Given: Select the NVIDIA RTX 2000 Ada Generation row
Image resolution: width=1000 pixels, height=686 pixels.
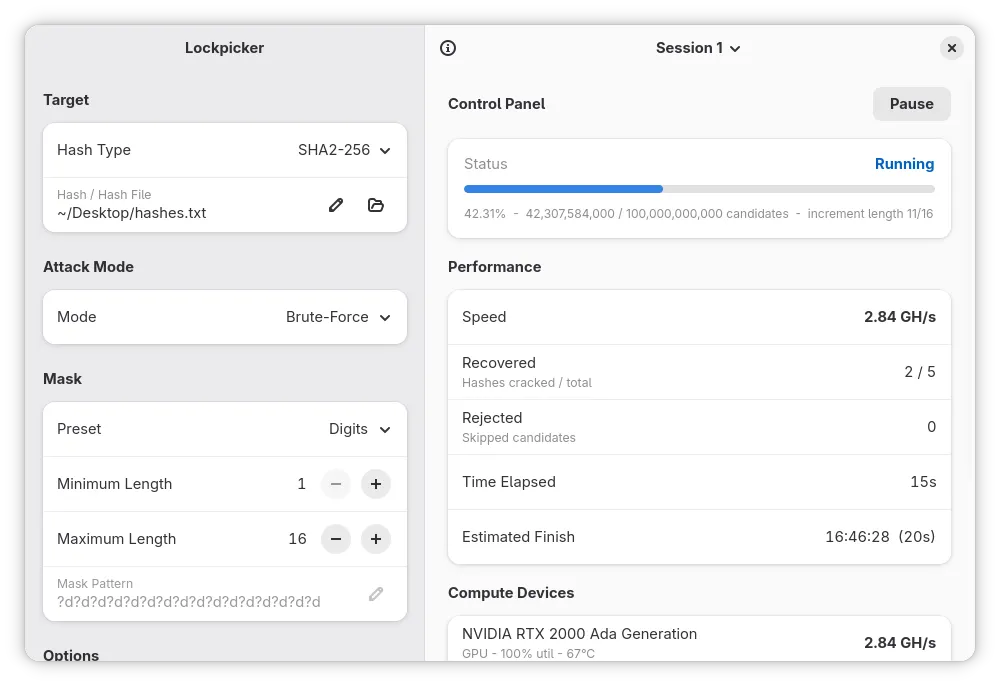Looking at the screenshot, I should click(699, 639).
